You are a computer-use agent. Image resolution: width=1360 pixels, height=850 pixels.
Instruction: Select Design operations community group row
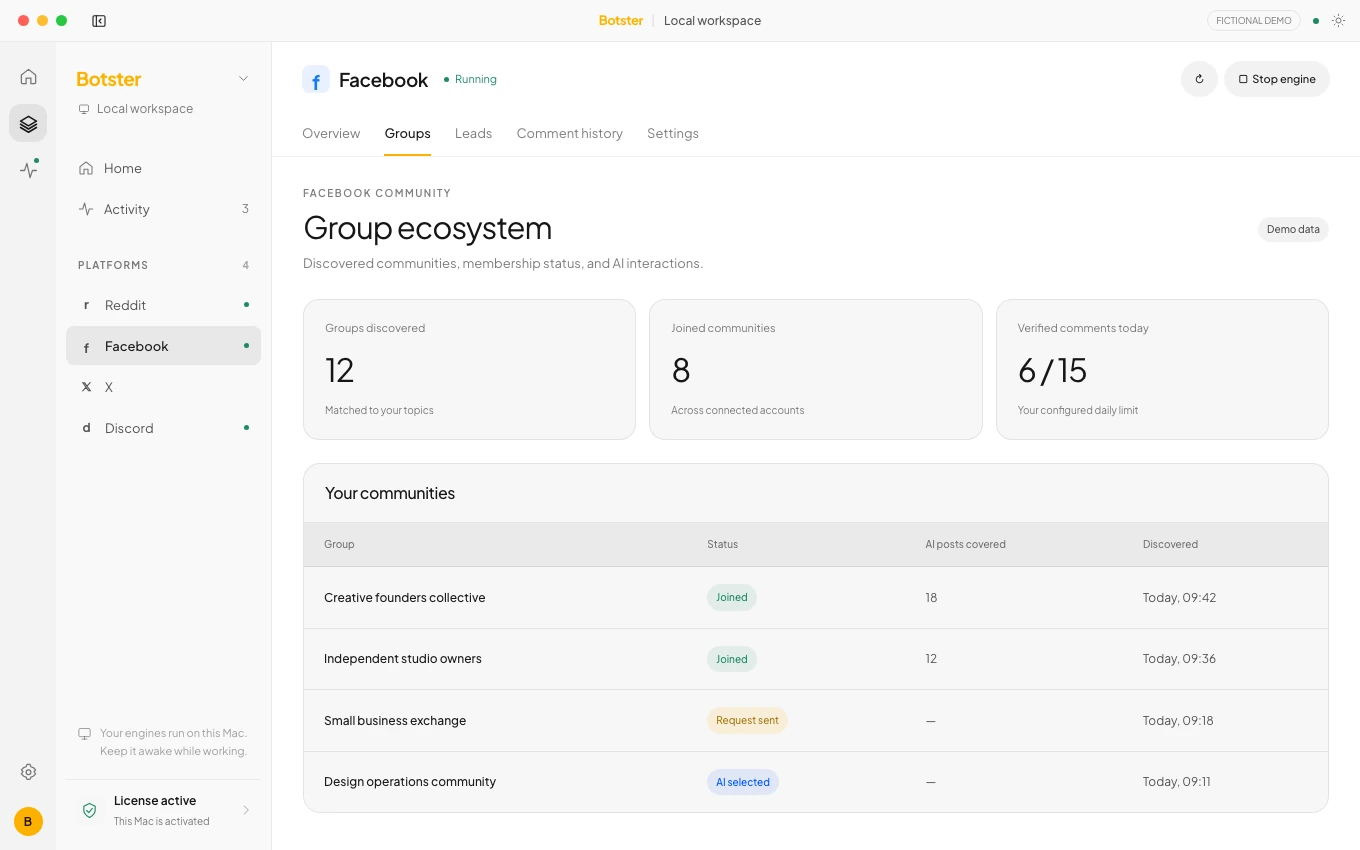(816, 782)
